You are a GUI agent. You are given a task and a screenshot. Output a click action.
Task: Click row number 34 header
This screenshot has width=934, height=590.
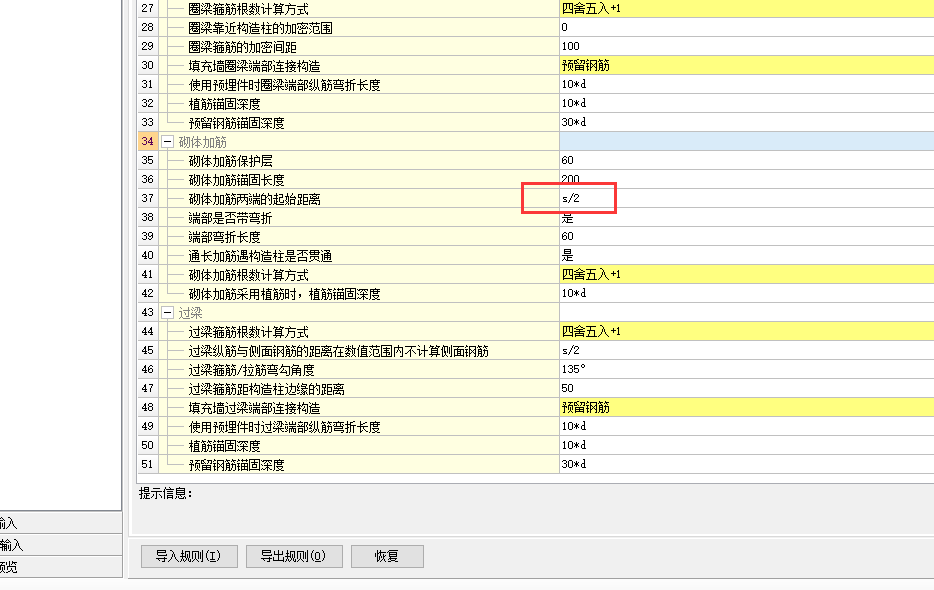[x=148, y=142]
